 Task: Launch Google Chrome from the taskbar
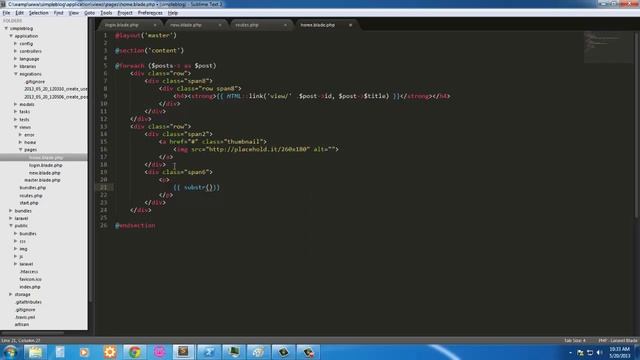[134, 352]
